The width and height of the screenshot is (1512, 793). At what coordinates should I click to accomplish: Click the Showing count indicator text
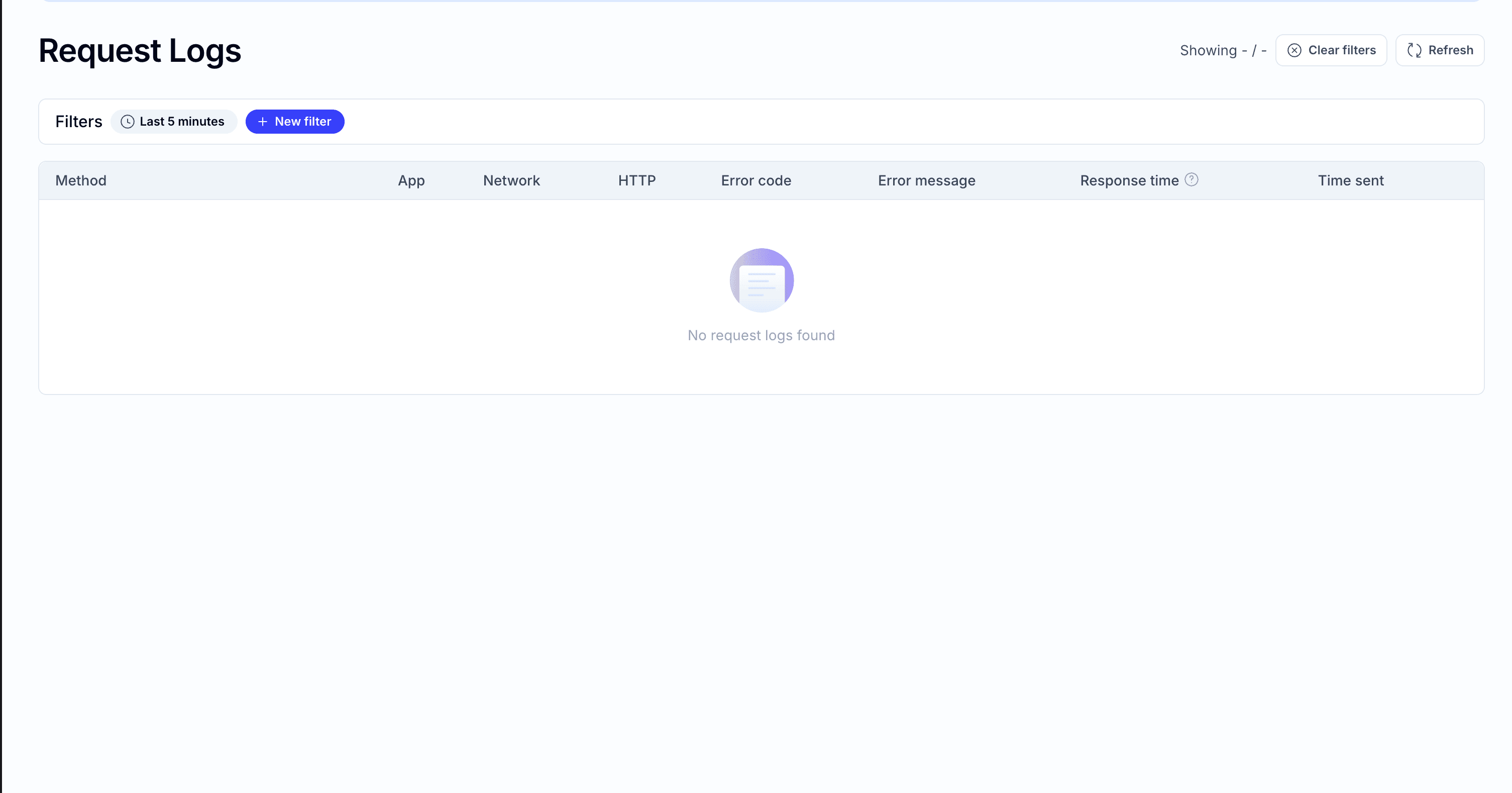pyautogui.click(x=1223, y=51)
